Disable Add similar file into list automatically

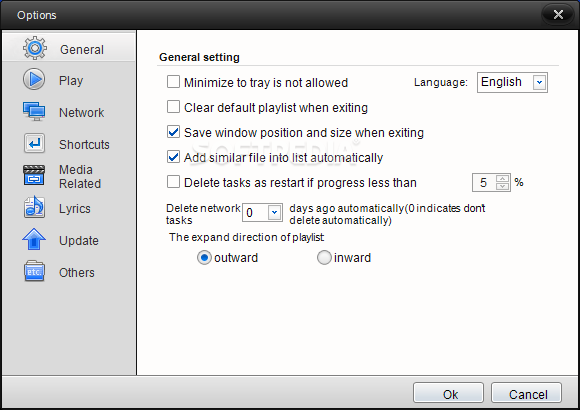point(173,157)
